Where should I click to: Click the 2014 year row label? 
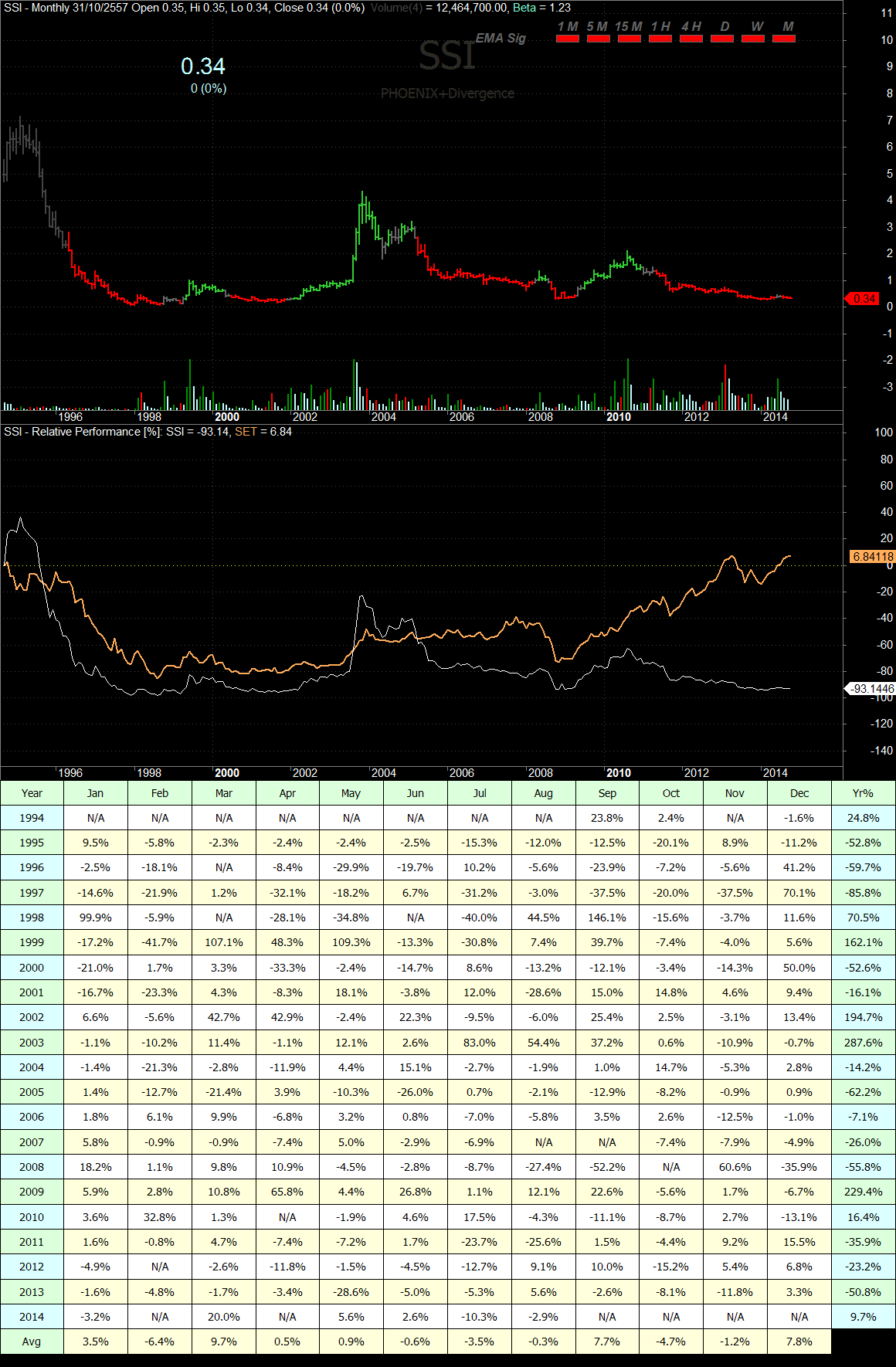32,1317
